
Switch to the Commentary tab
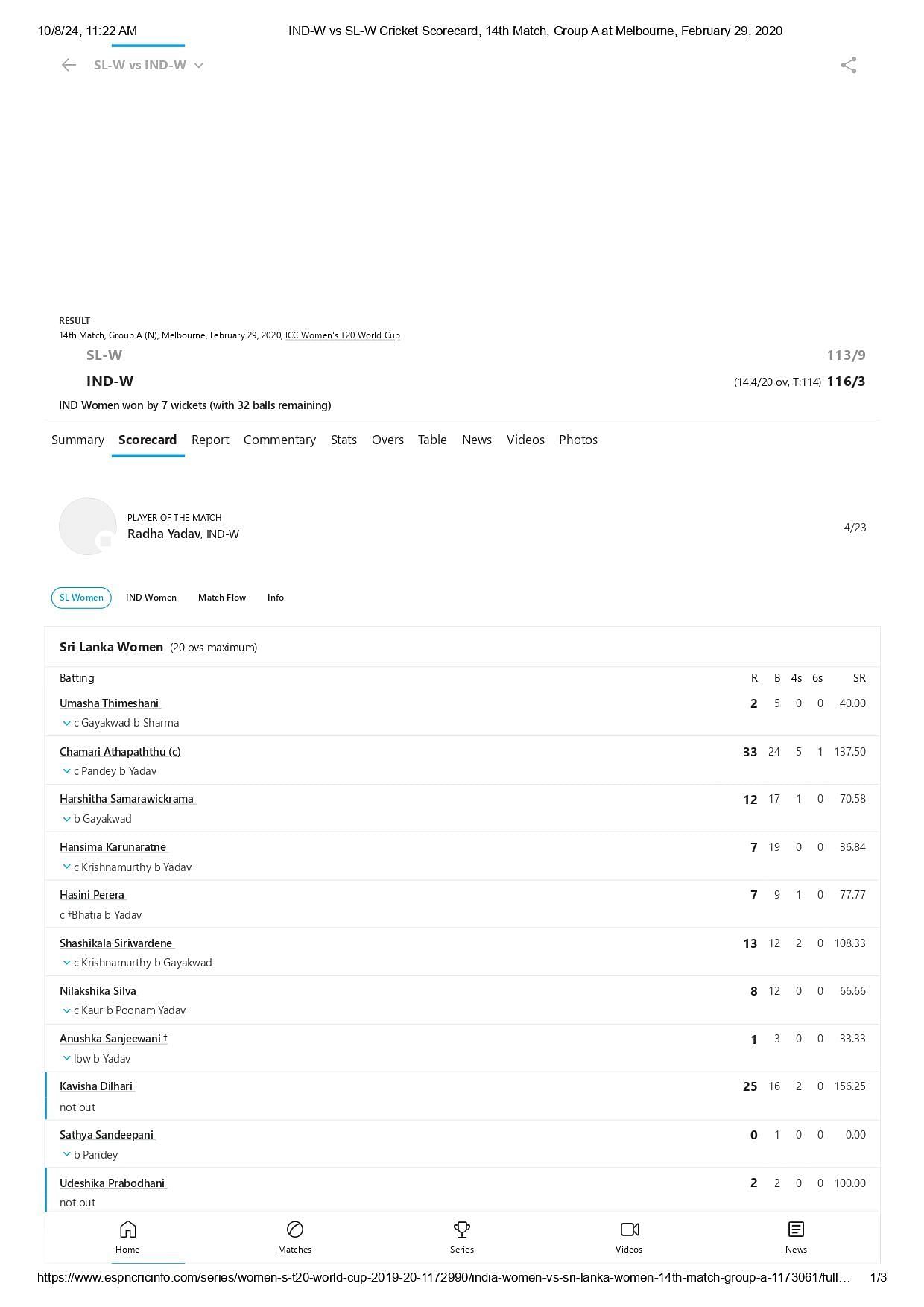click(279, 440)
